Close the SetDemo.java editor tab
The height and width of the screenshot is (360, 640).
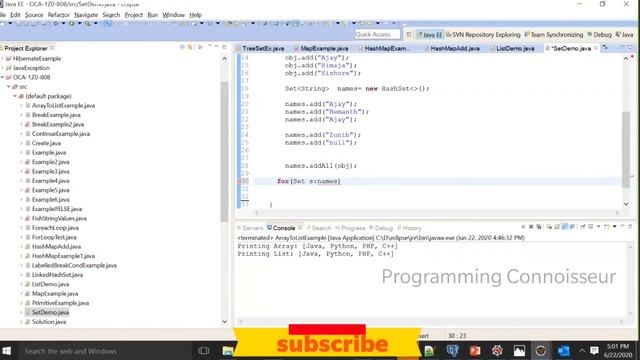596,48
